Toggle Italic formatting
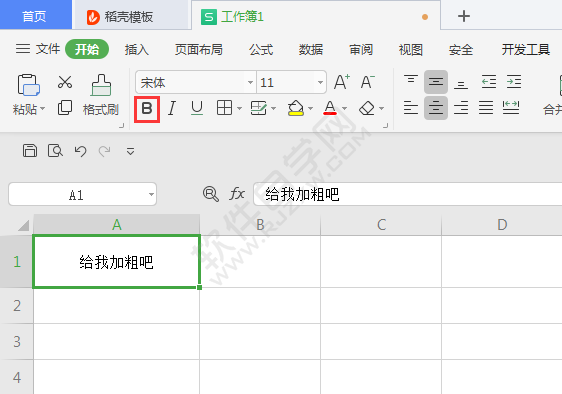The height and width of the screenshot is (394, 562). 172,108
